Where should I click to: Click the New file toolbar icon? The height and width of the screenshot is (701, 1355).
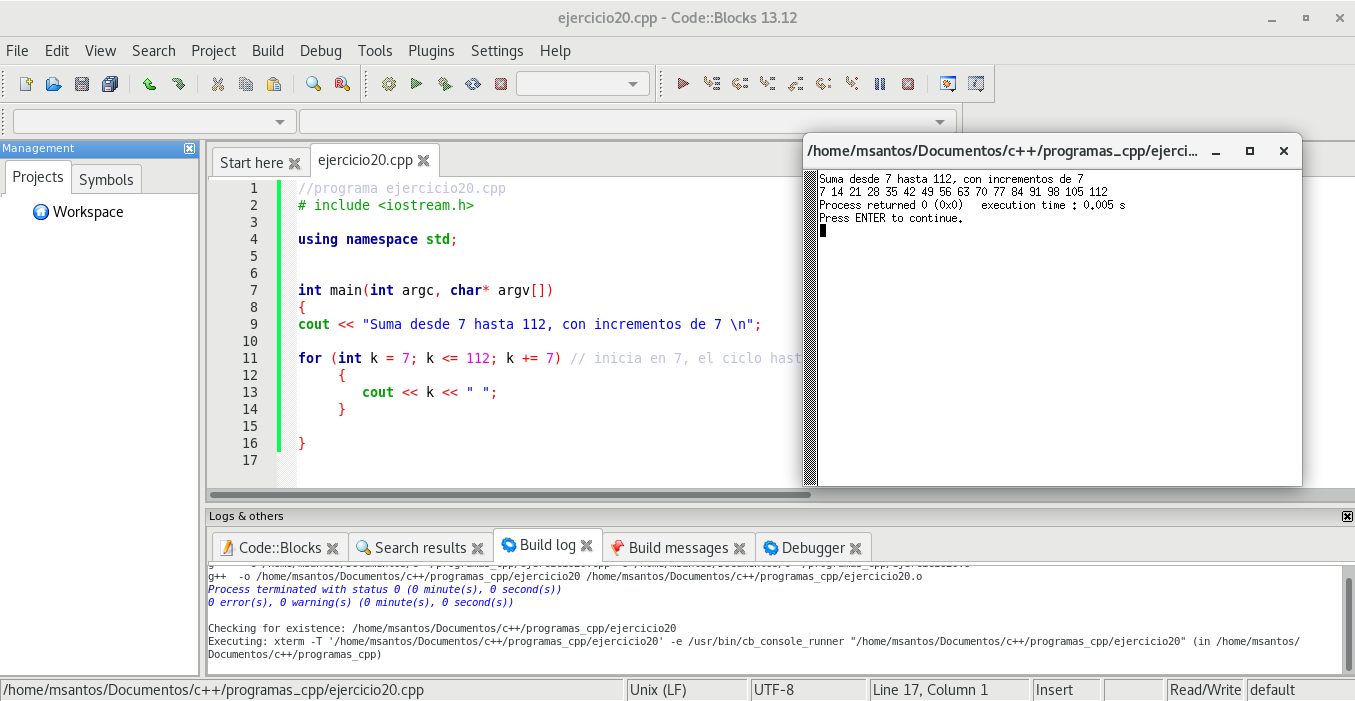coord(26,84)
